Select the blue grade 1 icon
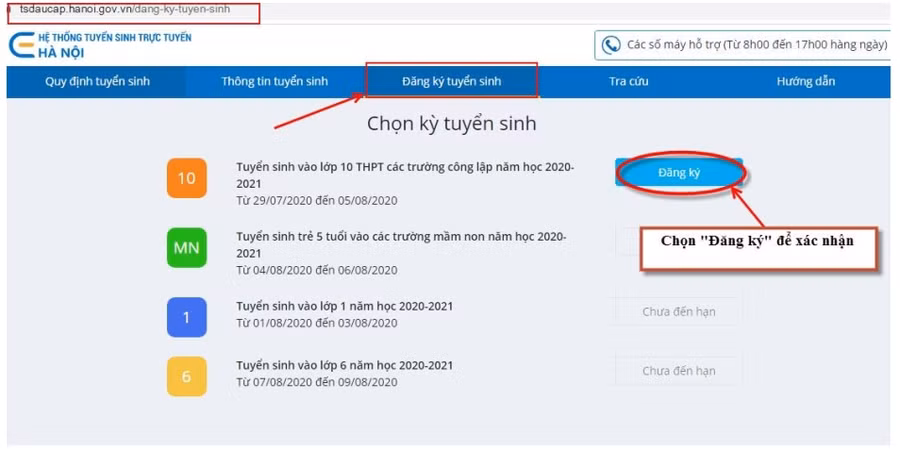This screenshot has height=452, width=900. click(x=187, y=317)
